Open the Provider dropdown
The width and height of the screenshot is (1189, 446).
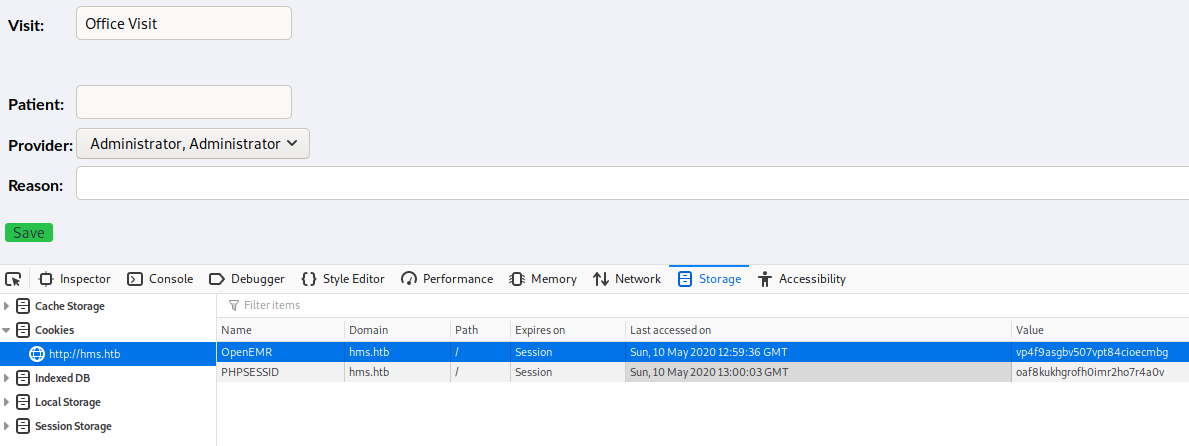click(193, 144)
